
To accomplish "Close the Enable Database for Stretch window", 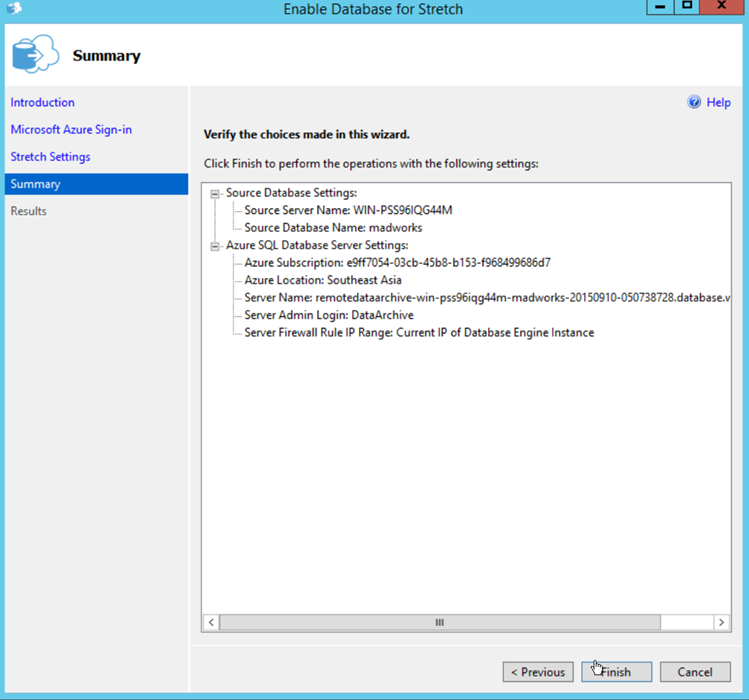I will click(722, 7).
